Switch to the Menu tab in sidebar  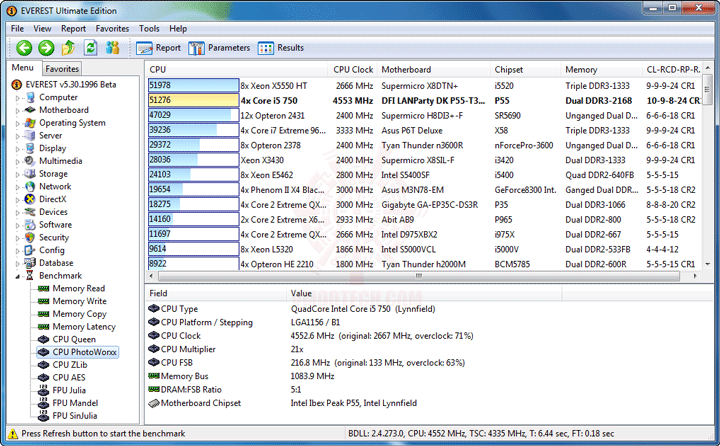23,68
